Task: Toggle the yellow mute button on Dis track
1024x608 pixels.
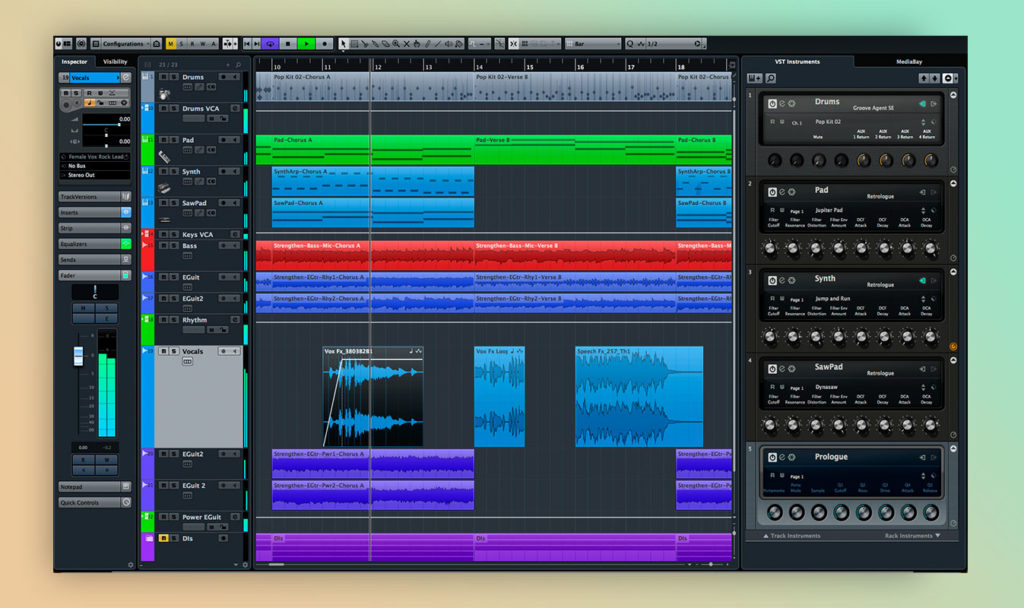Action: click(164, 538)
